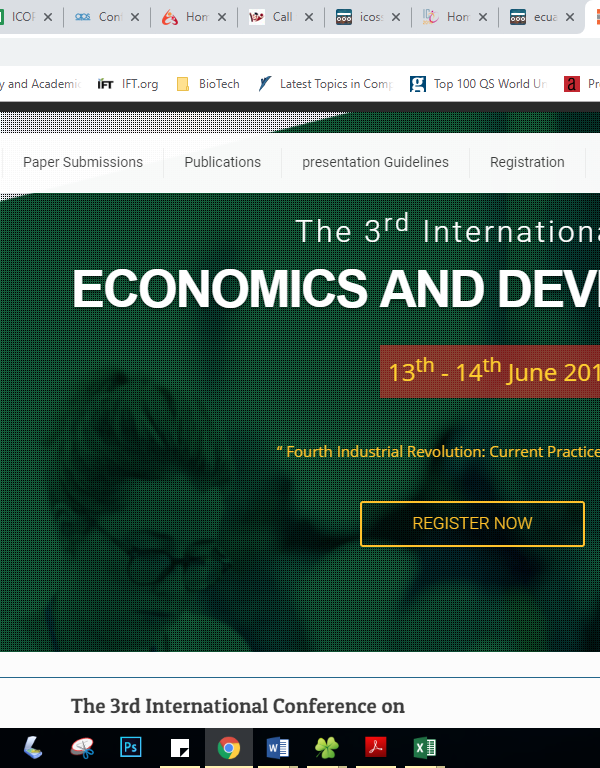Launch Microsoft Word from the taskbar

point(278,747)
